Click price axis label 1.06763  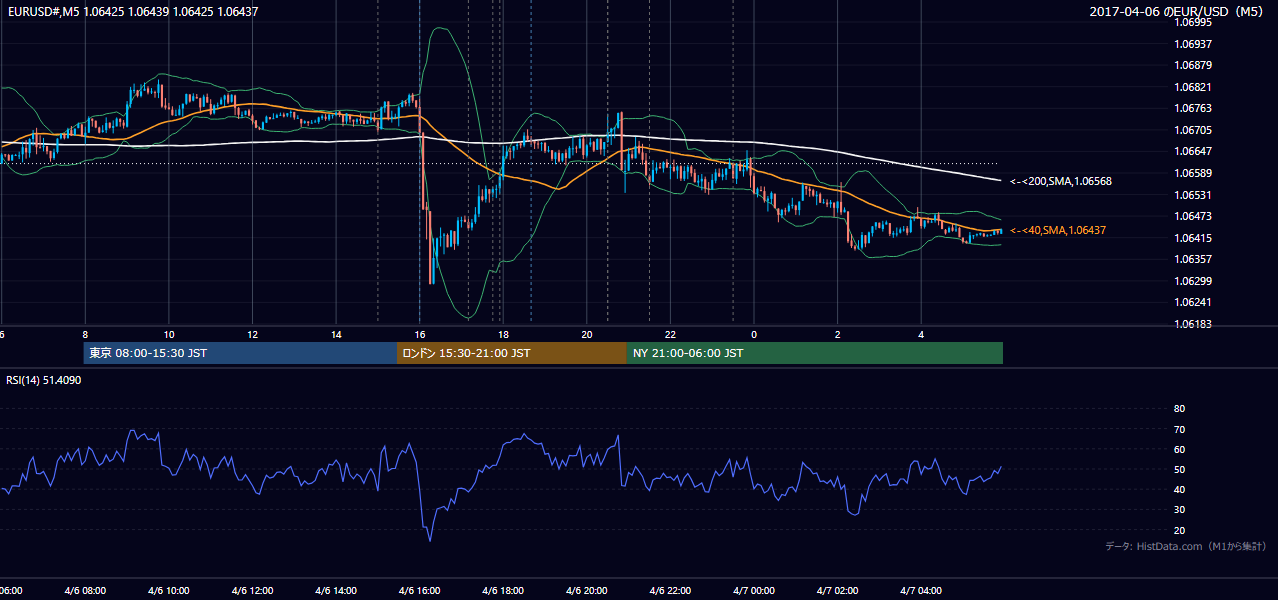(1193, 108)
